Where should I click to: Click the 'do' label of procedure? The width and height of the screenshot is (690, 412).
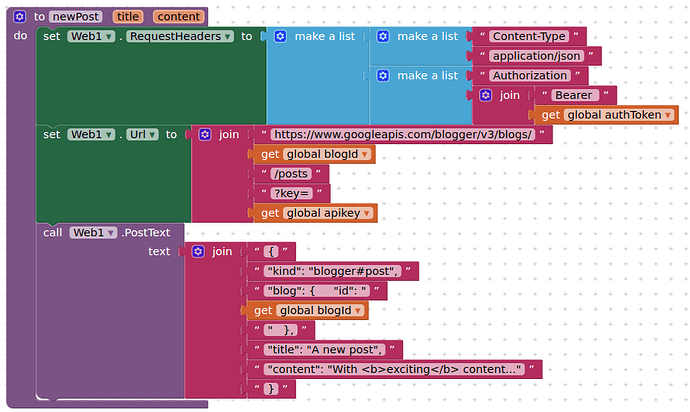[20, 36]
